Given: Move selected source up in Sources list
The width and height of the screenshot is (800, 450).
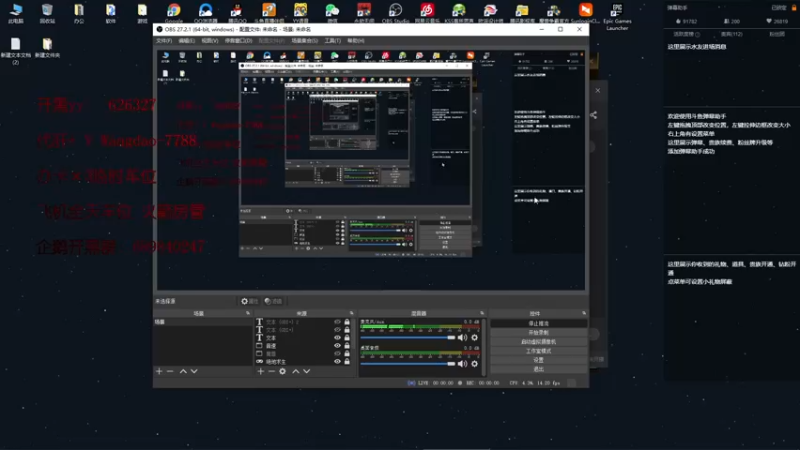Looking at the screenshot, I should point(295,371).
